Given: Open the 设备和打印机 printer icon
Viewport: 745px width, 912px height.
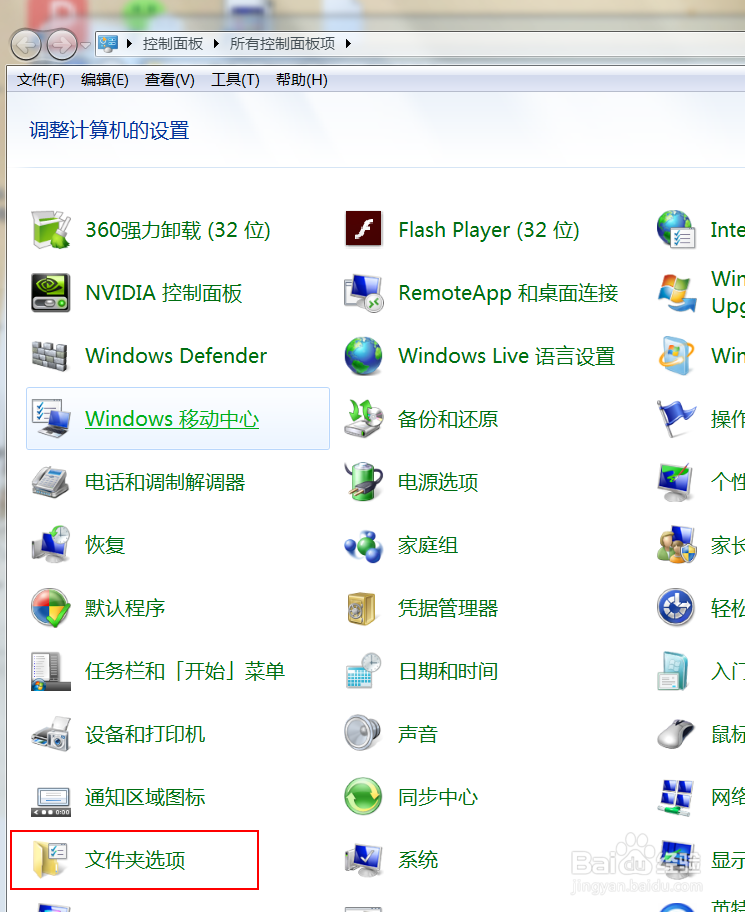Looking at the screenshot, I should click(51, 733).
